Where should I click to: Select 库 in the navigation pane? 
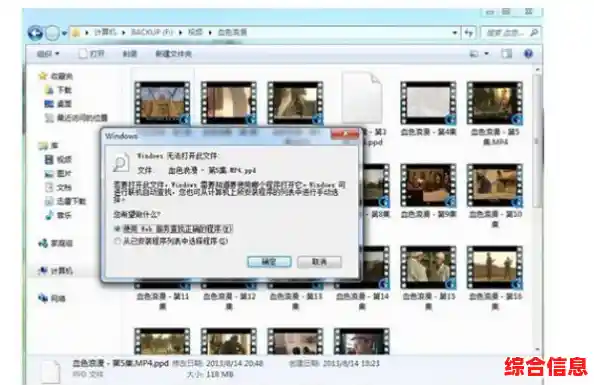(48, 146)
